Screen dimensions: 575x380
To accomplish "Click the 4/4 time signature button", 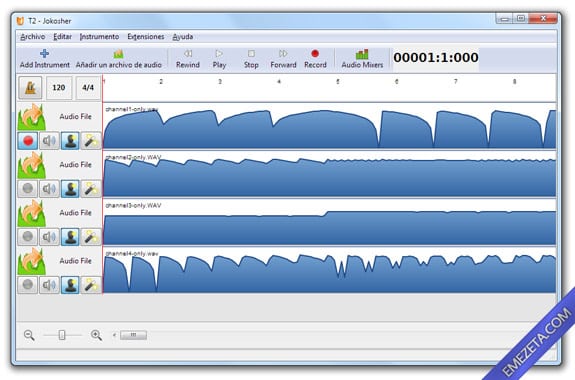I will coord(88,88).
